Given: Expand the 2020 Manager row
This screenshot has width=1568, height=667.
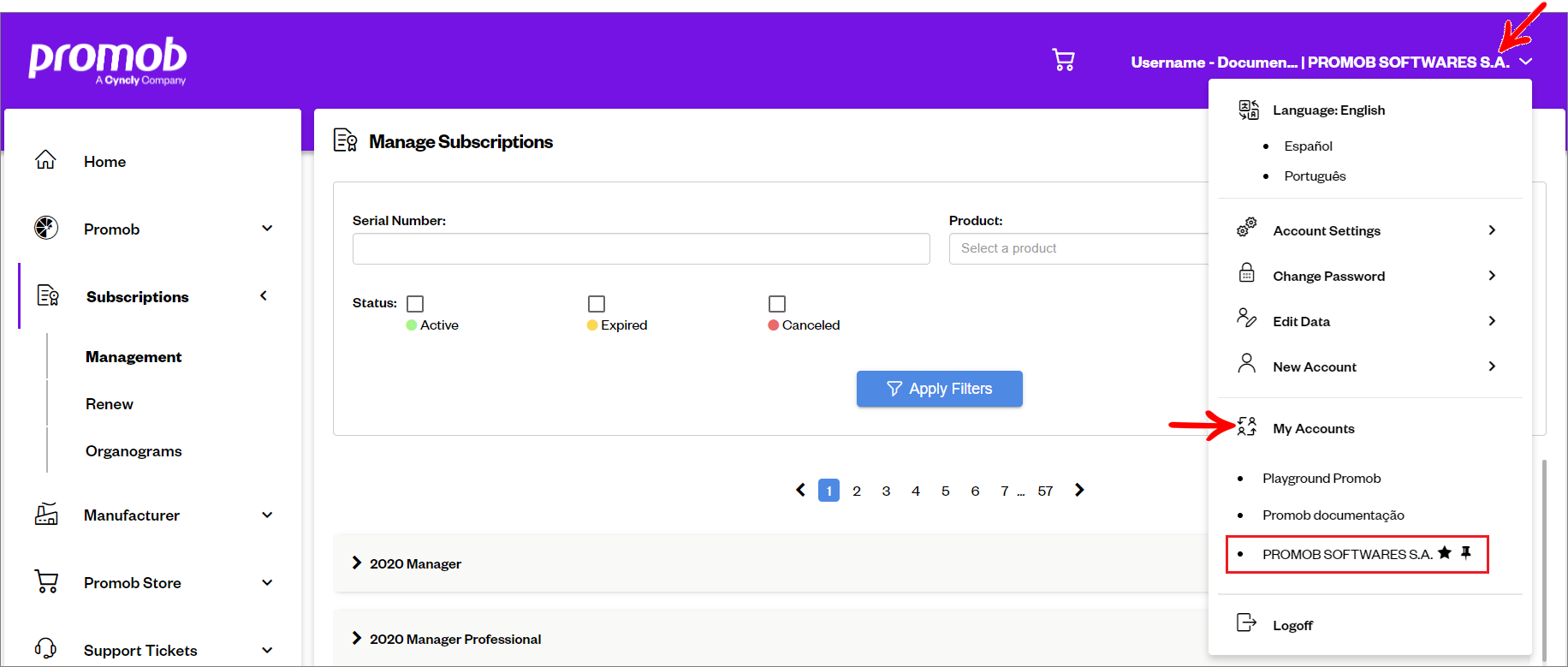Looking at the screenshot, I should 770,563.
